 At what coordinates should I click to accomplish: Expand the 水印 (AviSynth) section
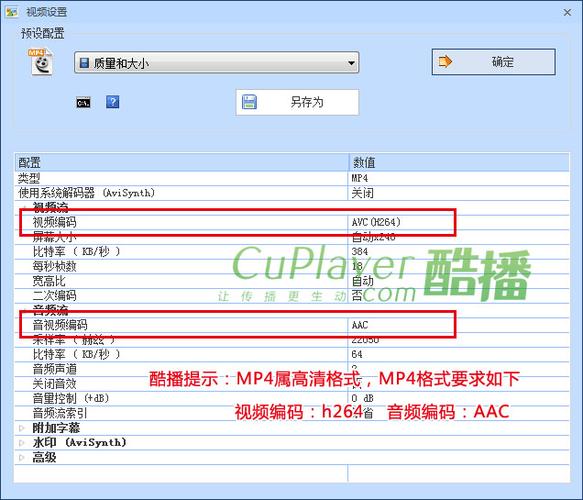[x=22, y=443]
